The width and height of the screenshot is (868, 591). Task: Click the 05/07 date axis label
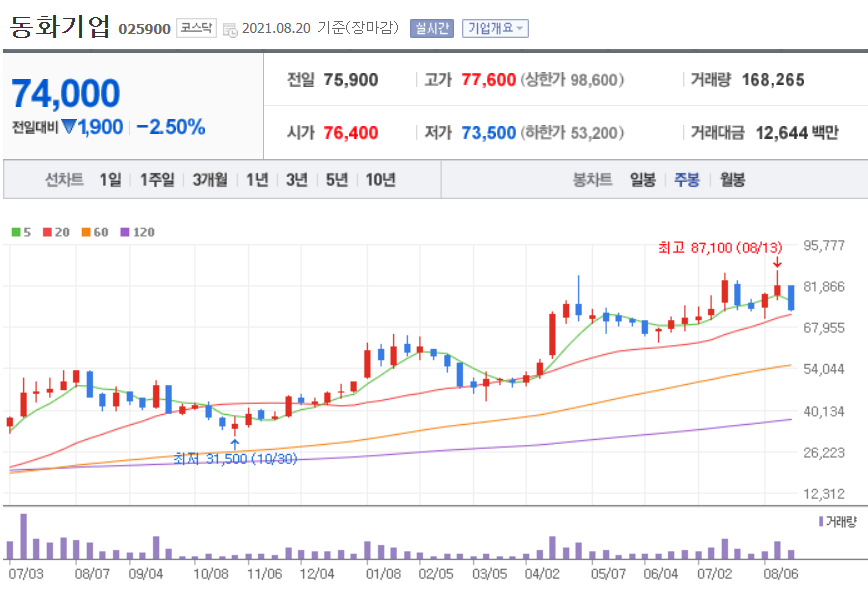608,574
